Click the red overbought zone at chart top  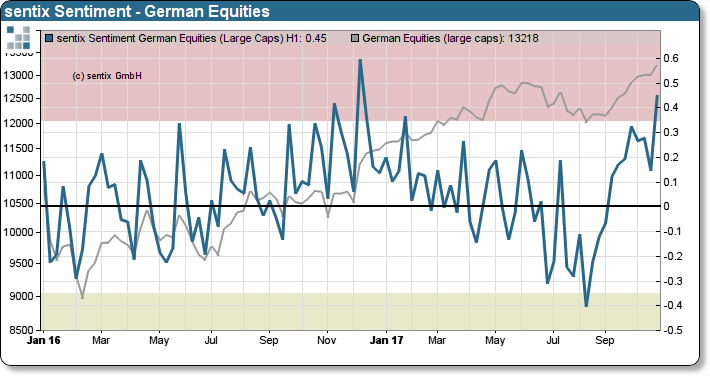tap(351, 82)
